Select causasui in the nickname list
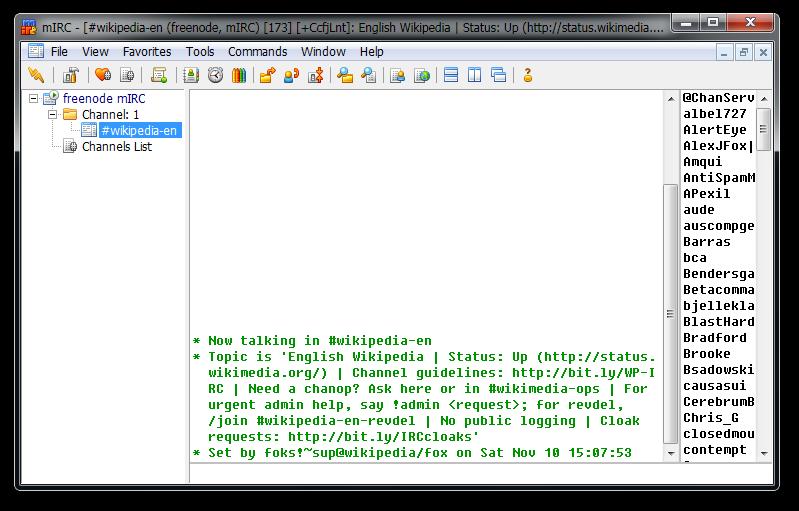799x511 pixels. [714, 386]
